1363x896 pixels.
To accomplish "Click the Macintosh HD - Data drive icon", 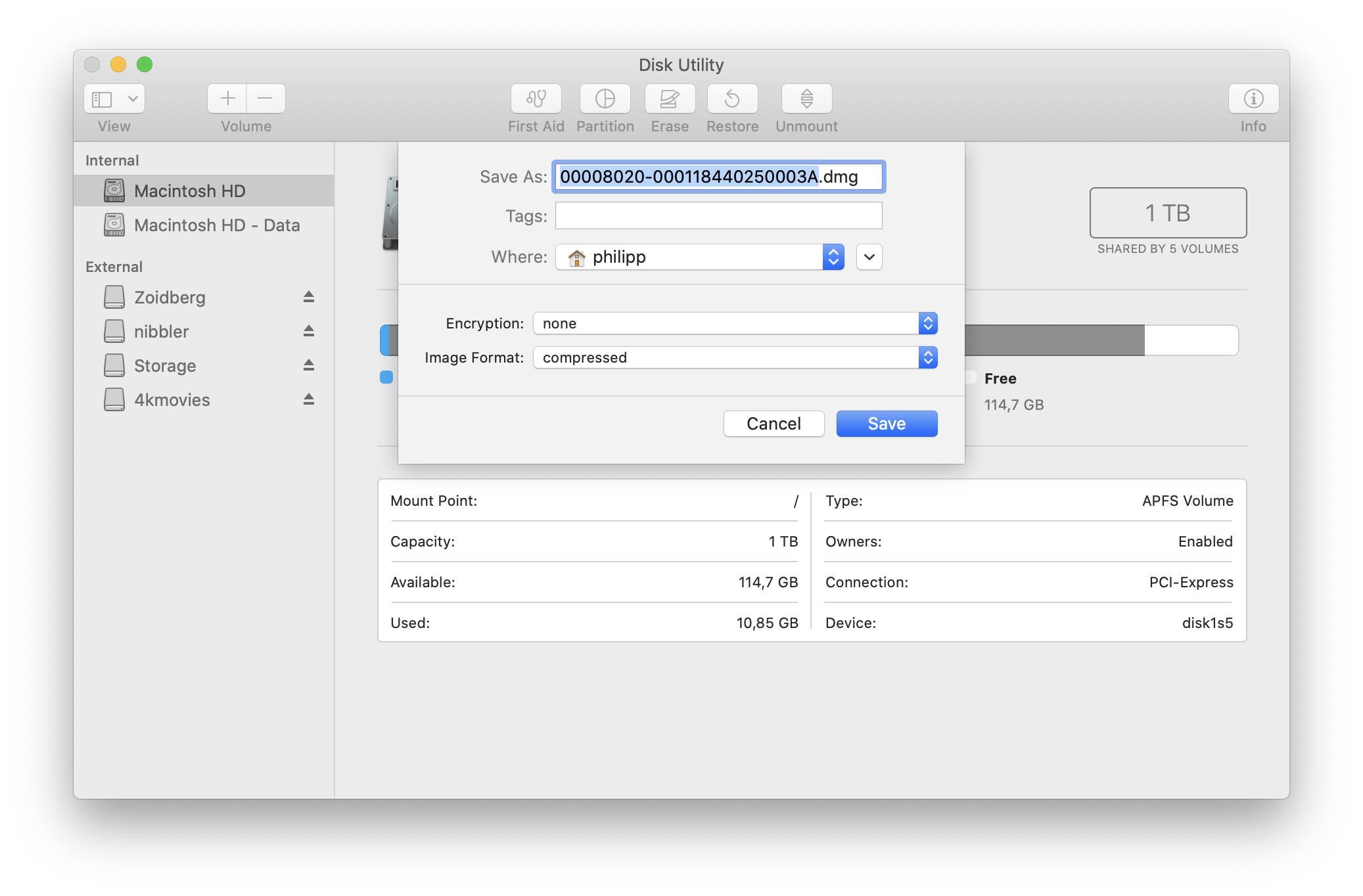I will click(114, 225).
